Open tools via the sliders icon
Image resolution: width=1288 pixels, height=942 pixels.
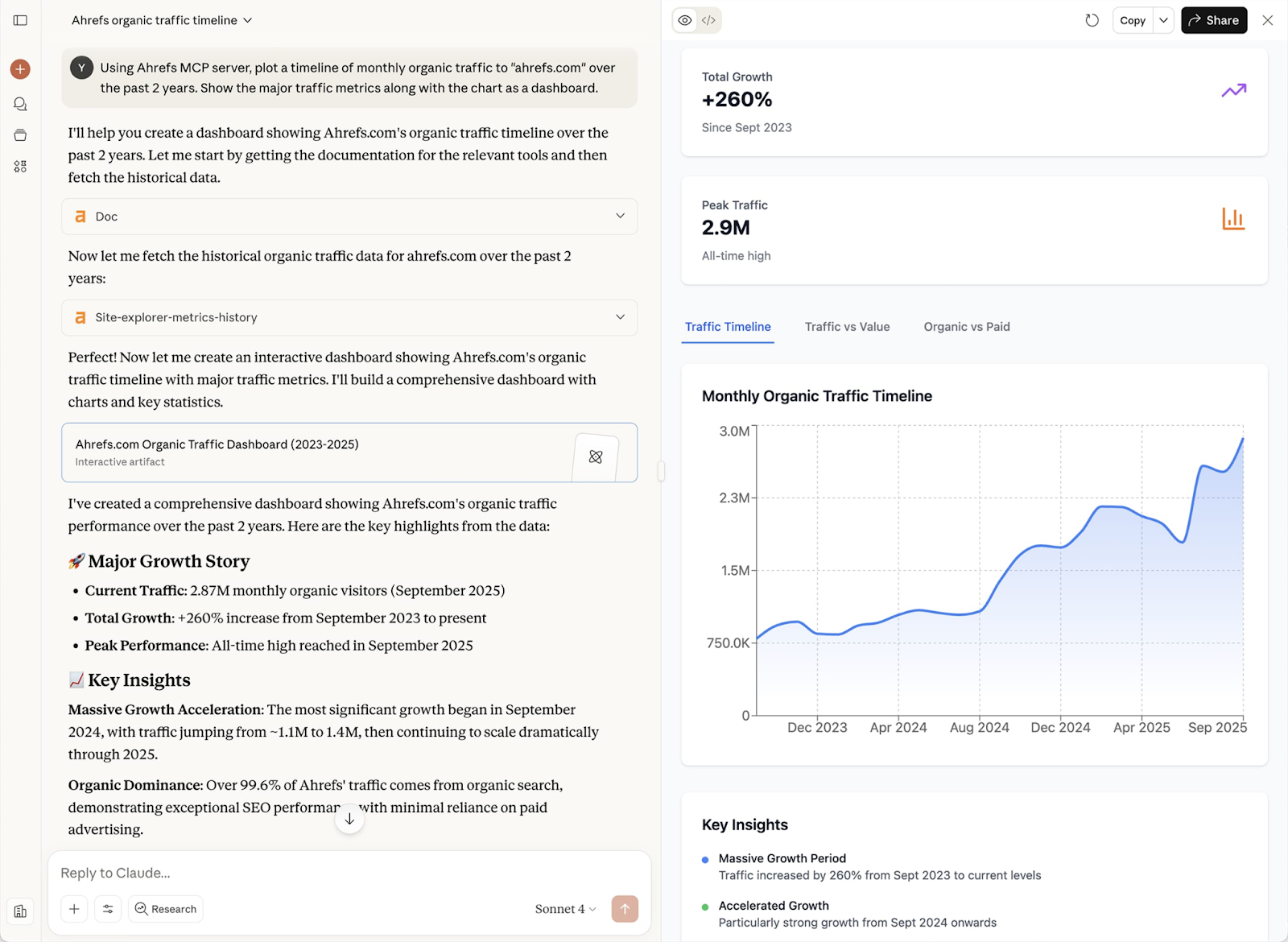point(108,908)
